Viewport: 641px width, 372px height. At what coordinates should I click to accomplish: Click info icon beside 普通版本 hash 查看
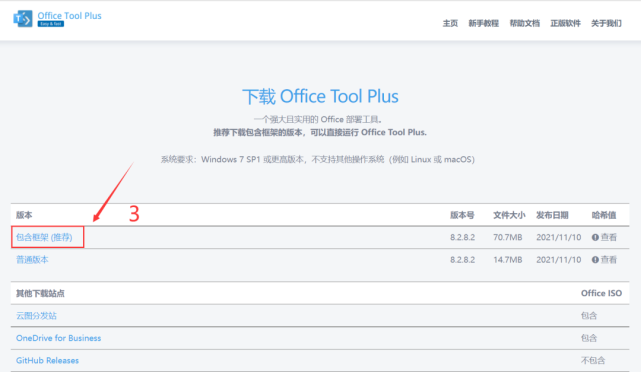click(x=595, y=260)
